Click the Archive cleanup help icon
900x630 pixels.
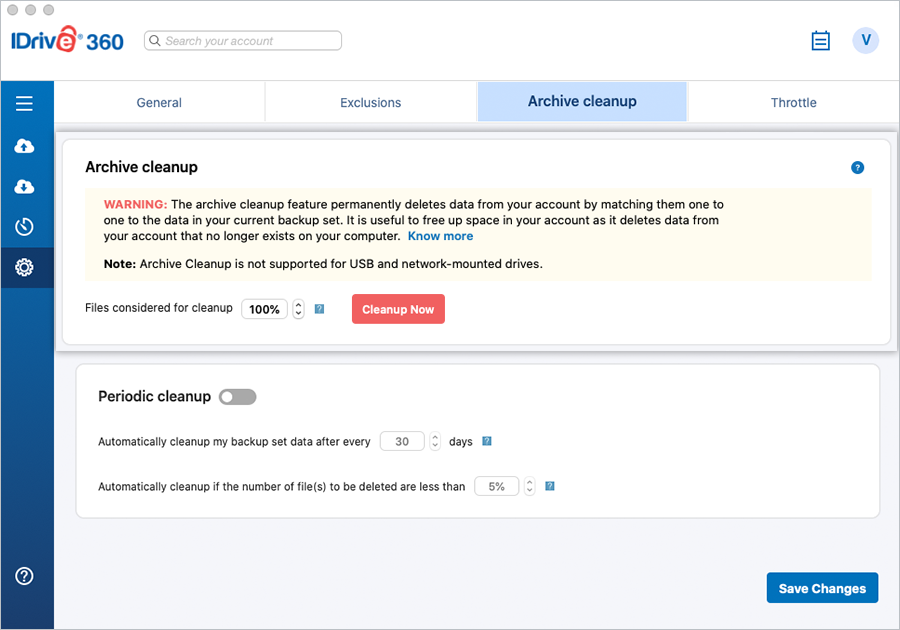click(x=857, y=168)
